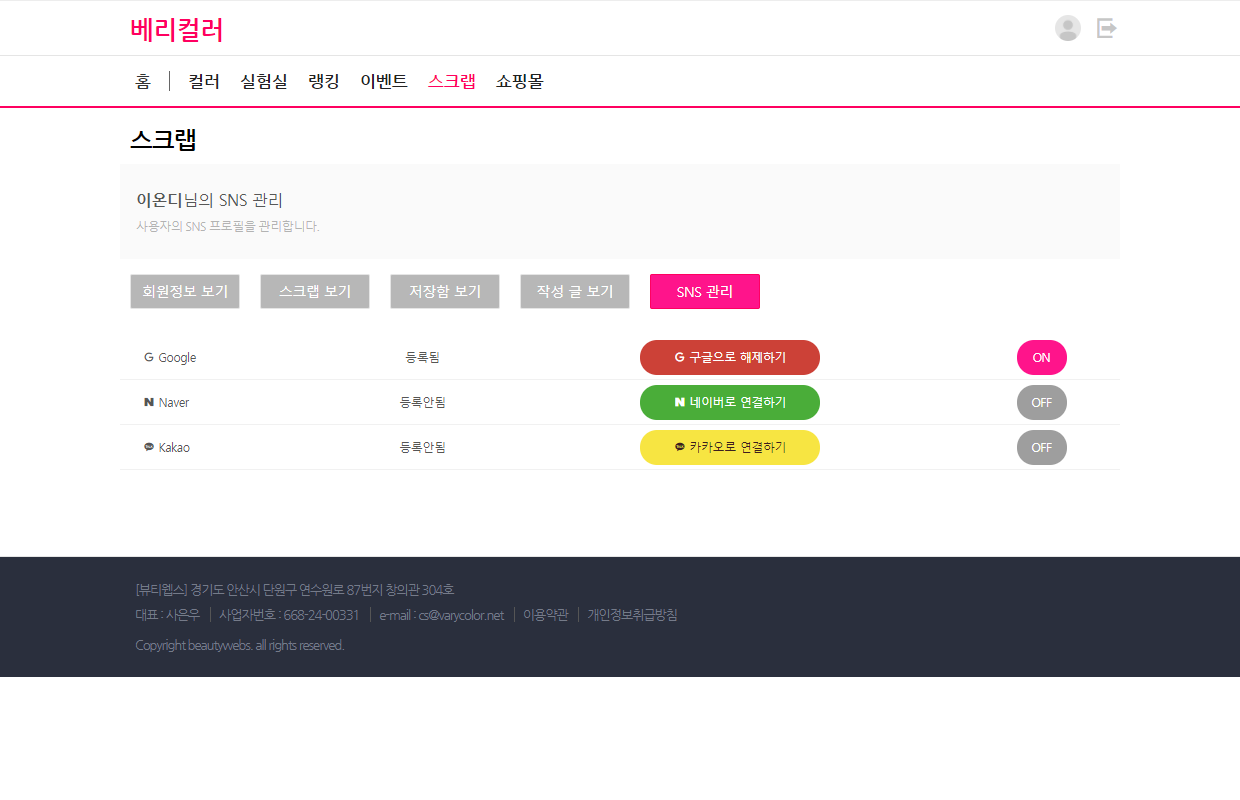1240x800 pixels.
Task: Go to the 컬러 menu
Action: (x=204, y=82)
